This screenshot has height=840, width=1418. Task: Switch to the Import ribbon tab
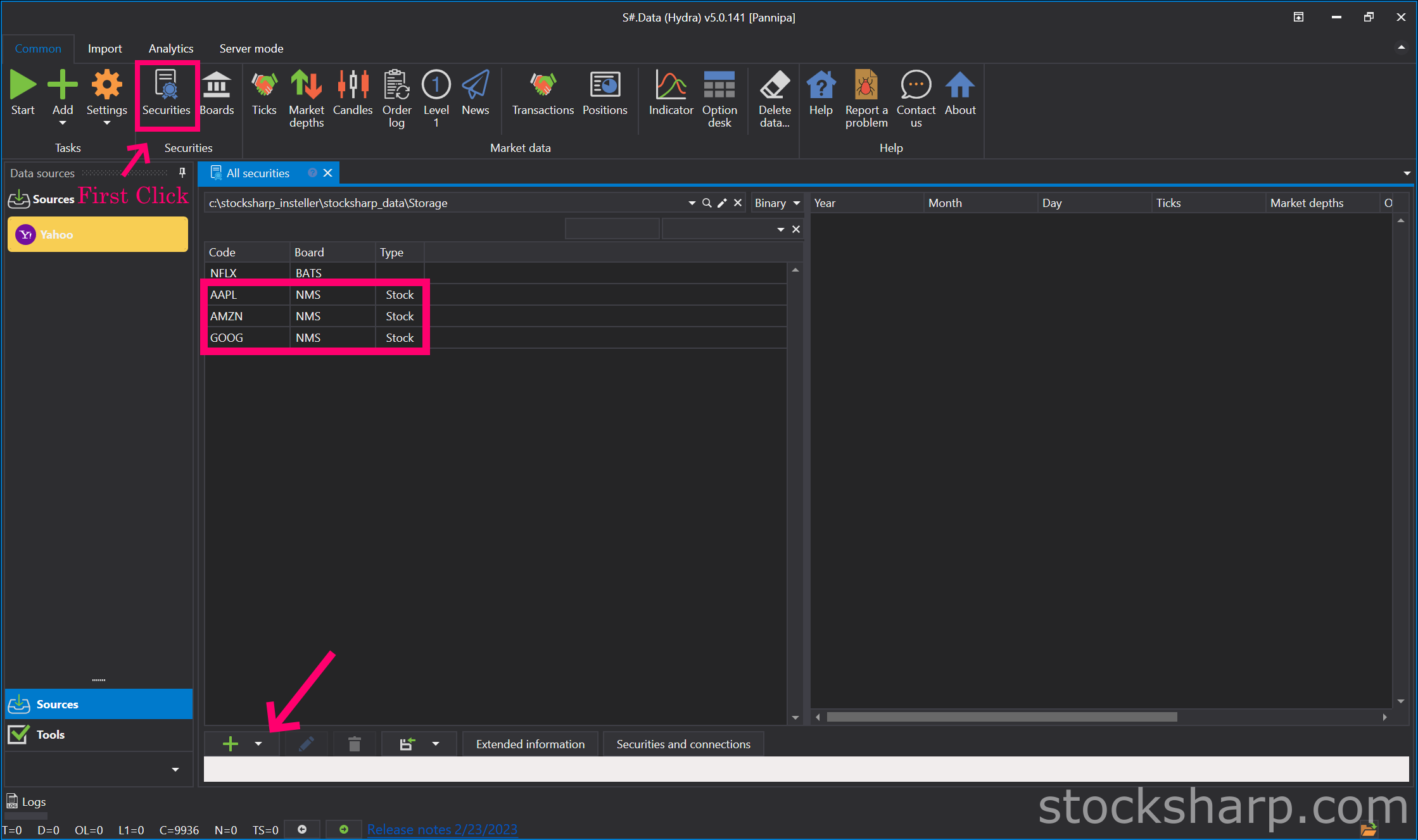coord(104,49)
